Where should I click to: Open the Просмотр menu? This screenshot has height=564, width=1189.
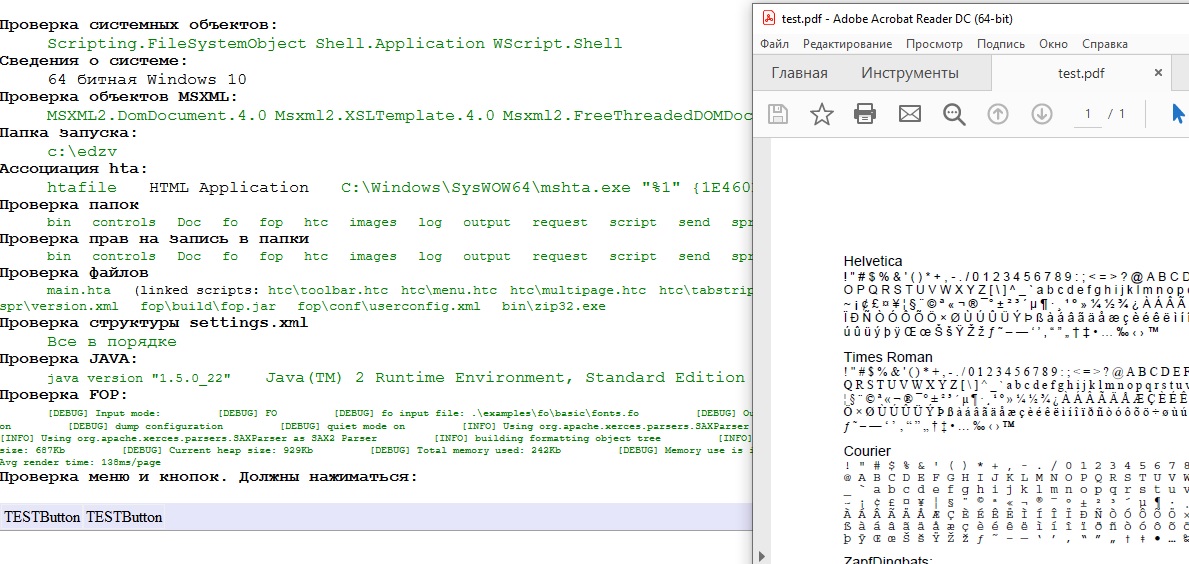[934, 45]
